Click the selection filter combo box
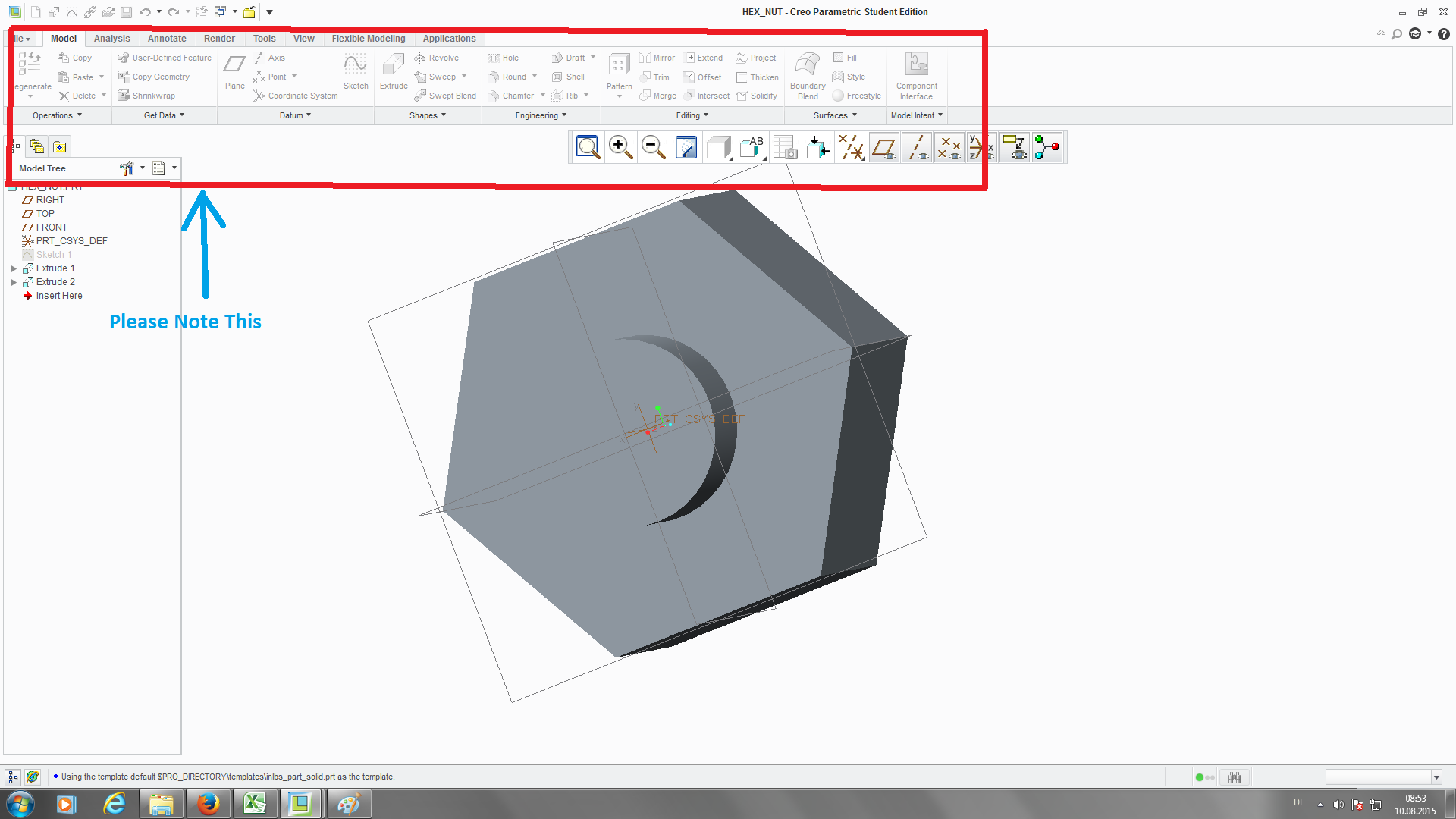The width and height of the screenshot is (1456, 819). (1382, 777)
